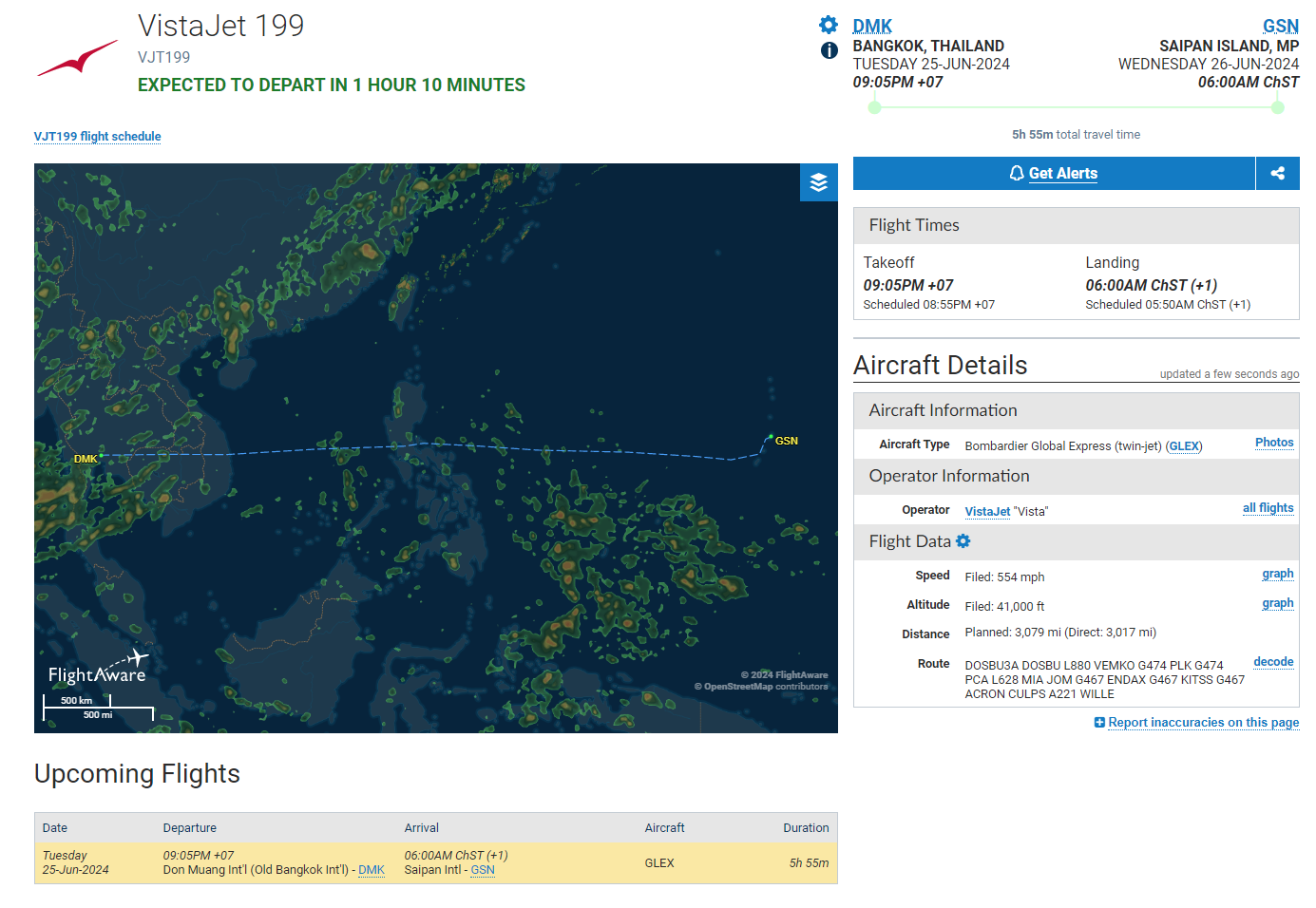
Task: Click Scheduled 08:55PM +07 takeoff text
Action: click(x=929, y=304)
